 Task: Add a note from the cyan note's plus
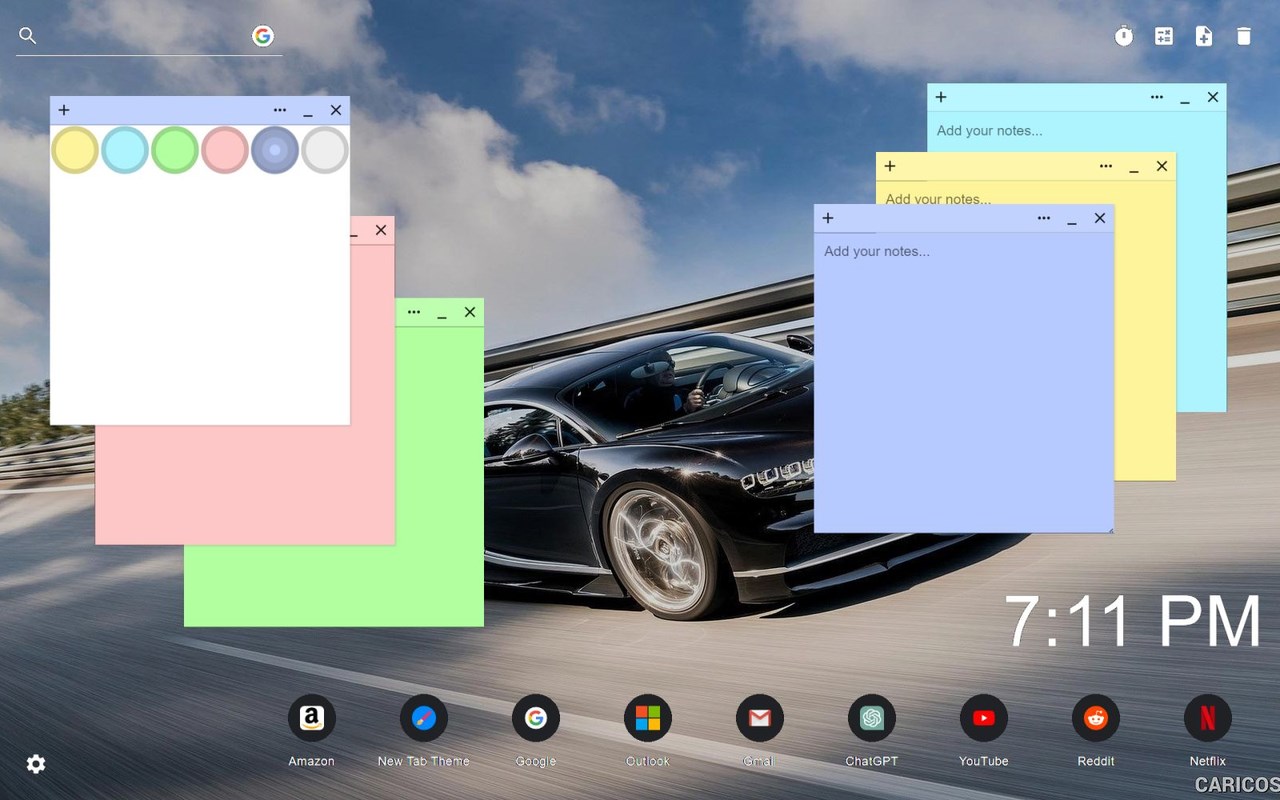941,97
